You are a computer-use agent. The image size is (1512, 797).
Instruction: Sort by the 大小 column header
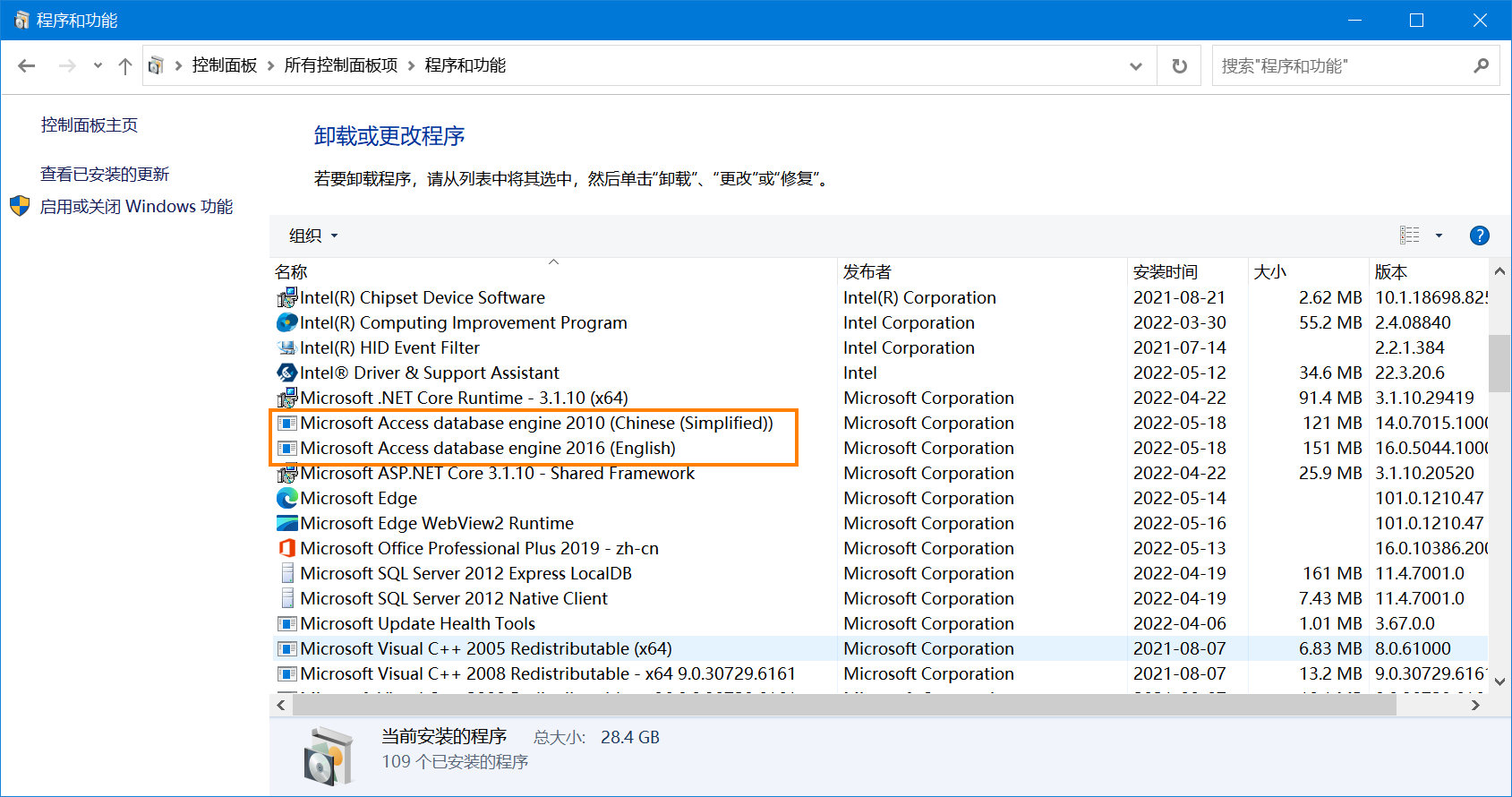[1308, 271]
